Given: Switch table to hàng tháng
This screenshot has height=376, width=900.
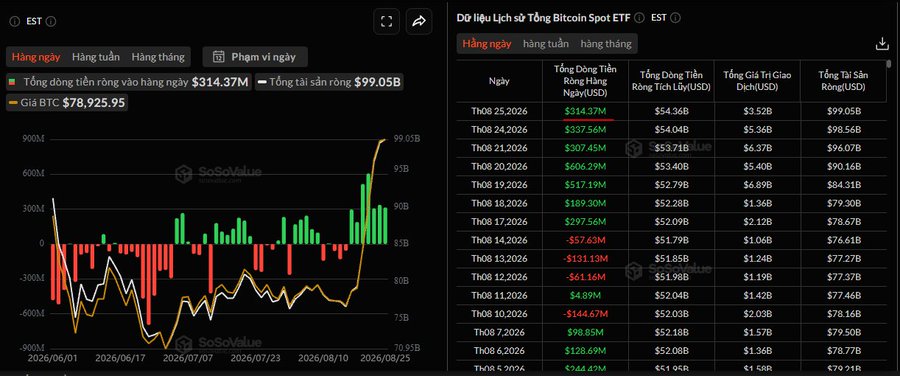Looking at the screenshot, I should tap(606, 44).
